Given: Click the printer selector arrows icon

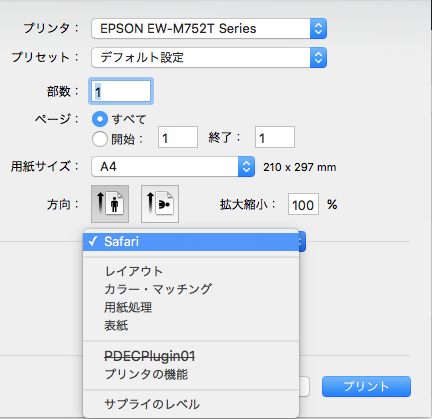Looking at the screenshot, I should tap(318, 29).
